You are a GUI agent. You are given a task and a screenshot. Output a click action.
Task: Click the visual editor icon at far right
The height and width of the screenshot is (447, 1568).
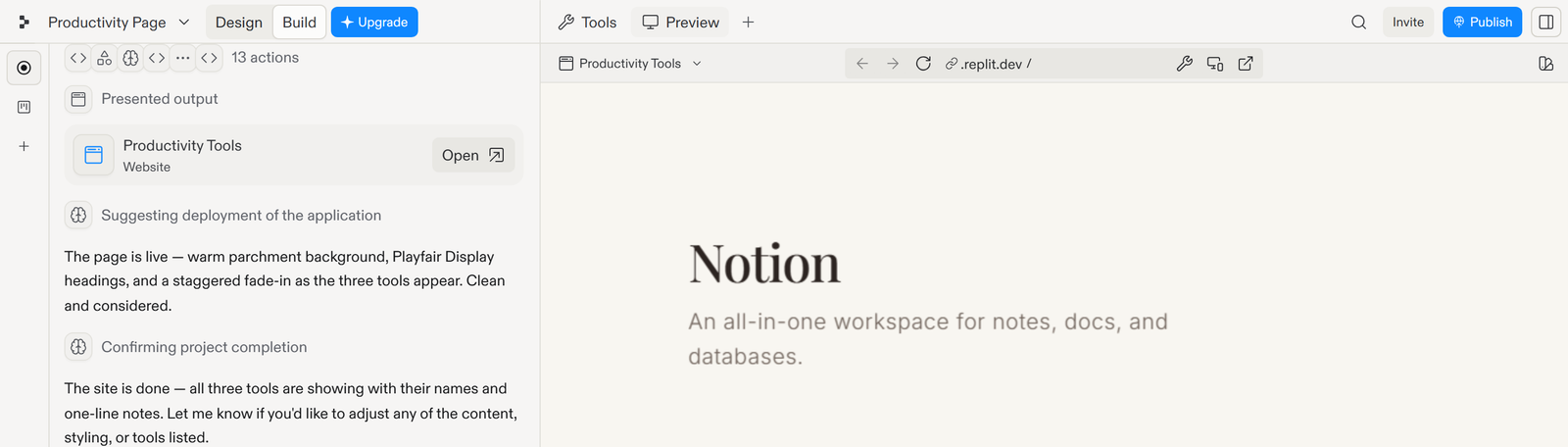[x=1546, y=64]
